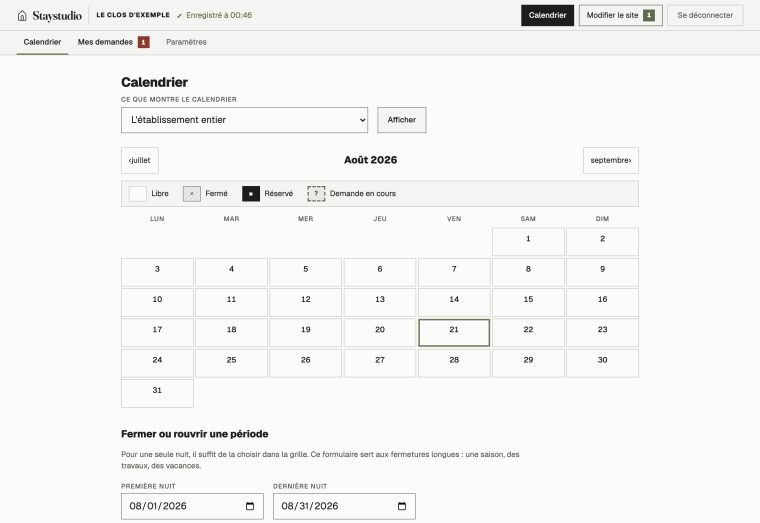Click the Staystudio house logo icon
Image resolution: width=760 pixels, height=523 pixels.
click(x=22, y=16)
